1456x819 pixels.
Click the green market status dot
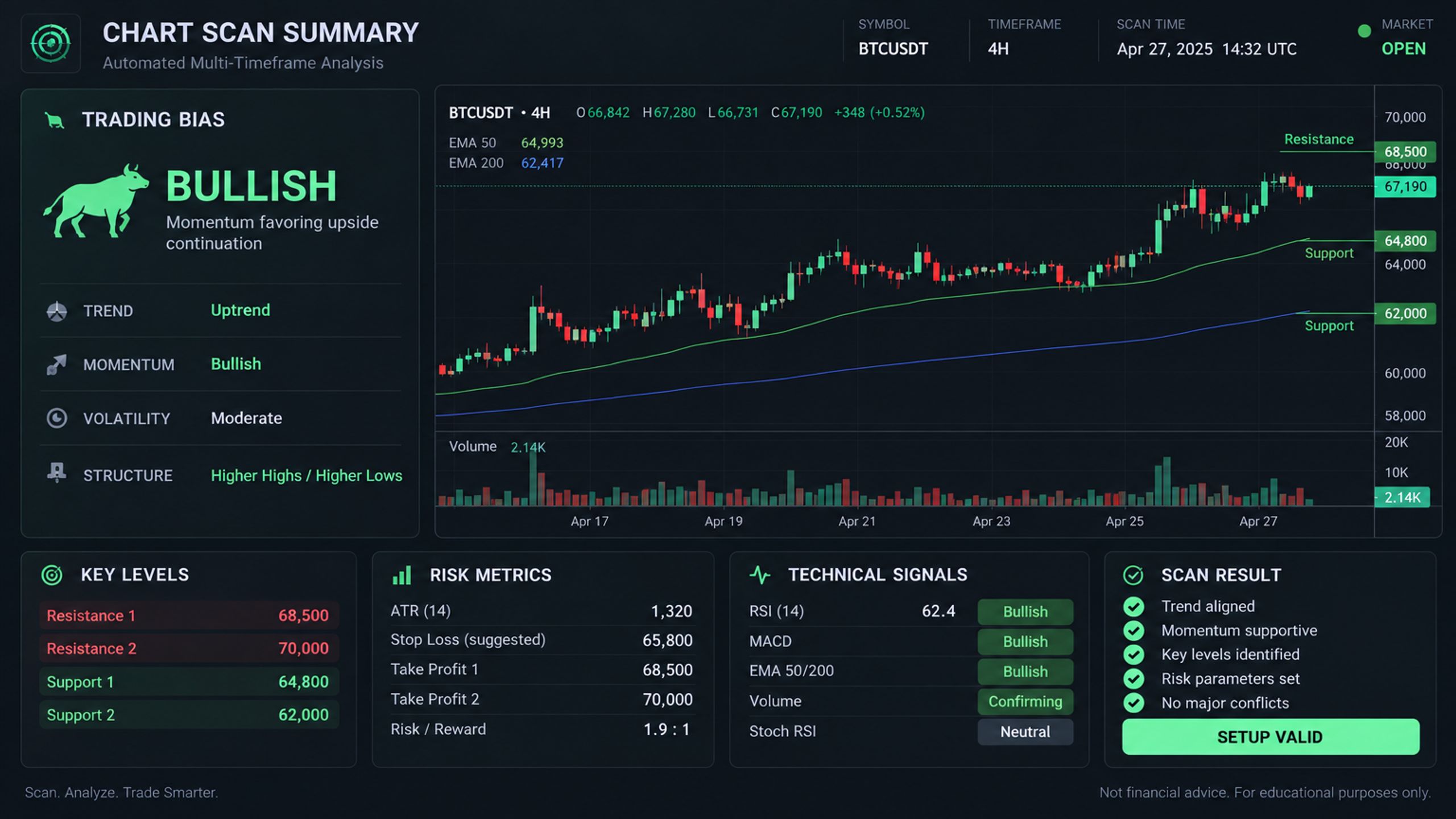pyautogui.click(x=1364, y=31)
